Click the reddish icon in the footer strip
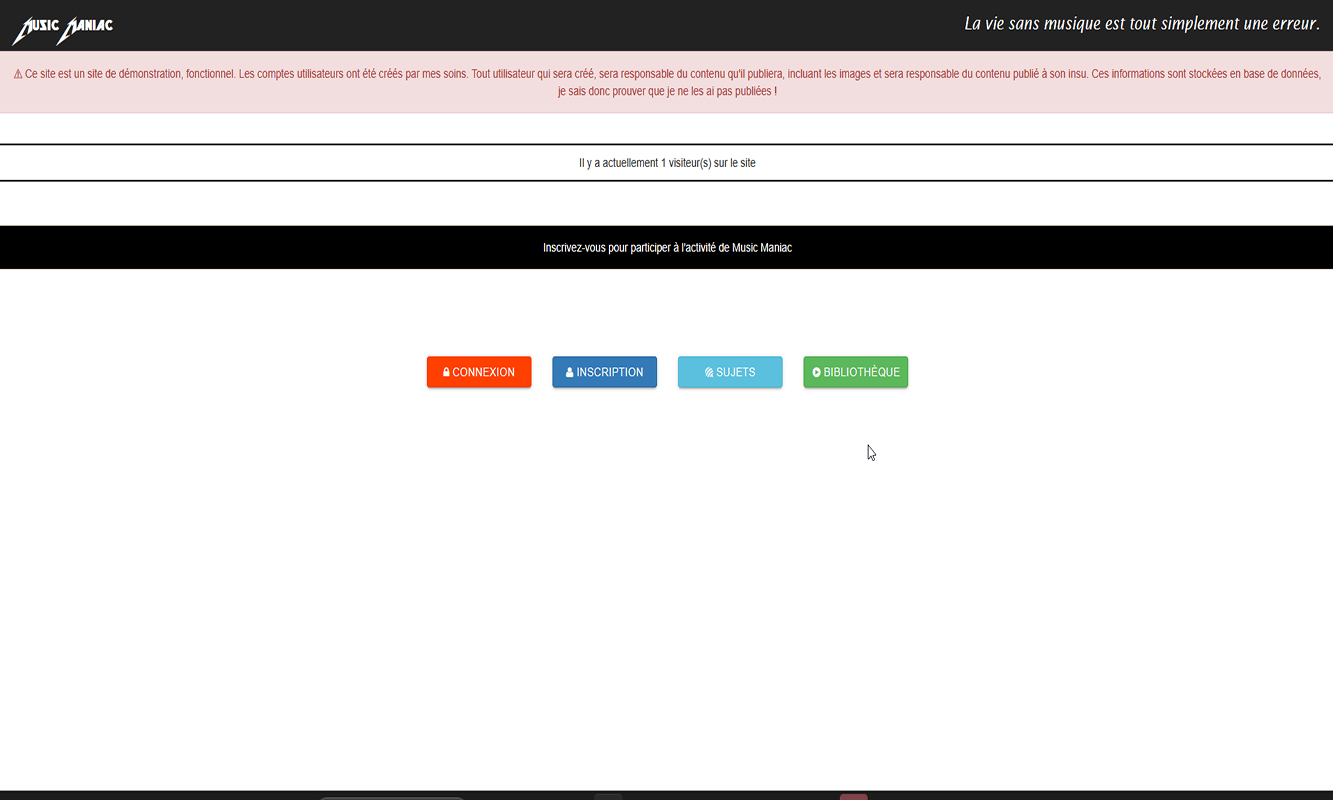Screen dimensions: 1333x800 click(x=853, y=796)
